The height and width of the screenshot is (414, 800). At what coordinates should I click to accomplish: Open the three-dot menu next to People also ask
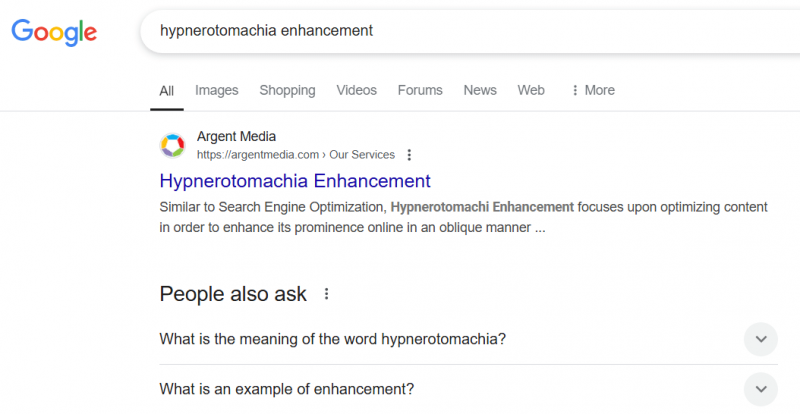pos(326,294)
